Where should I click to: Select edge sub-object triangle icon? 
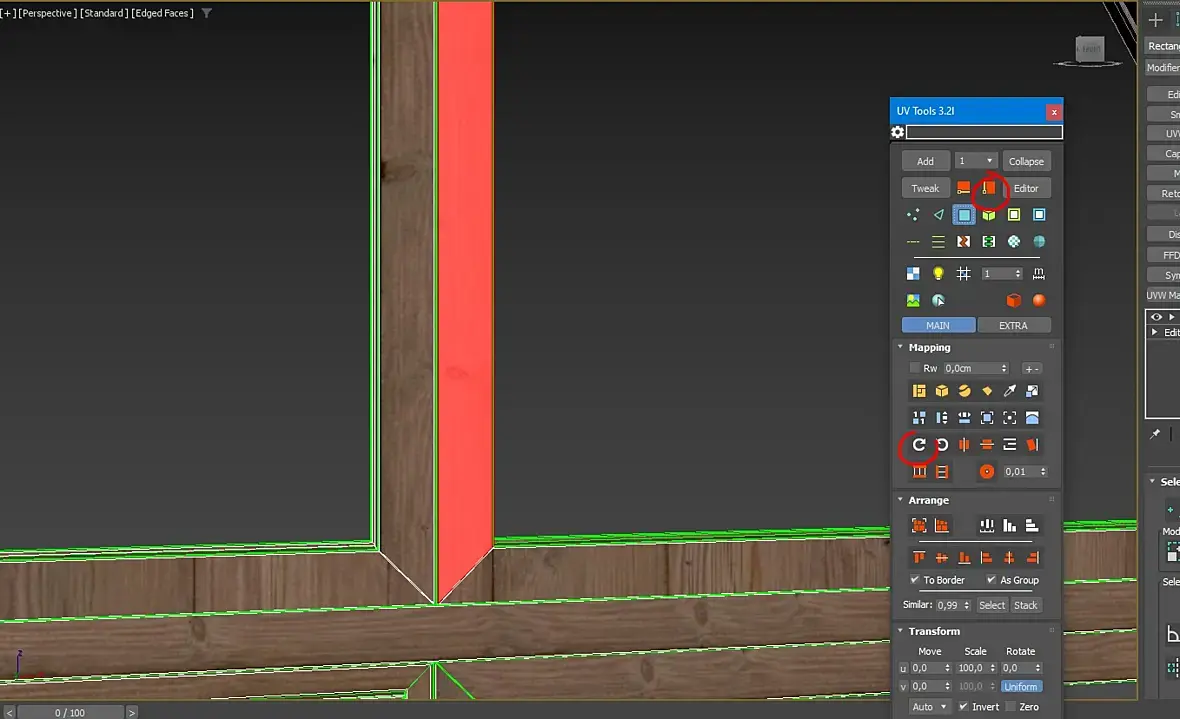click(938, 215)
